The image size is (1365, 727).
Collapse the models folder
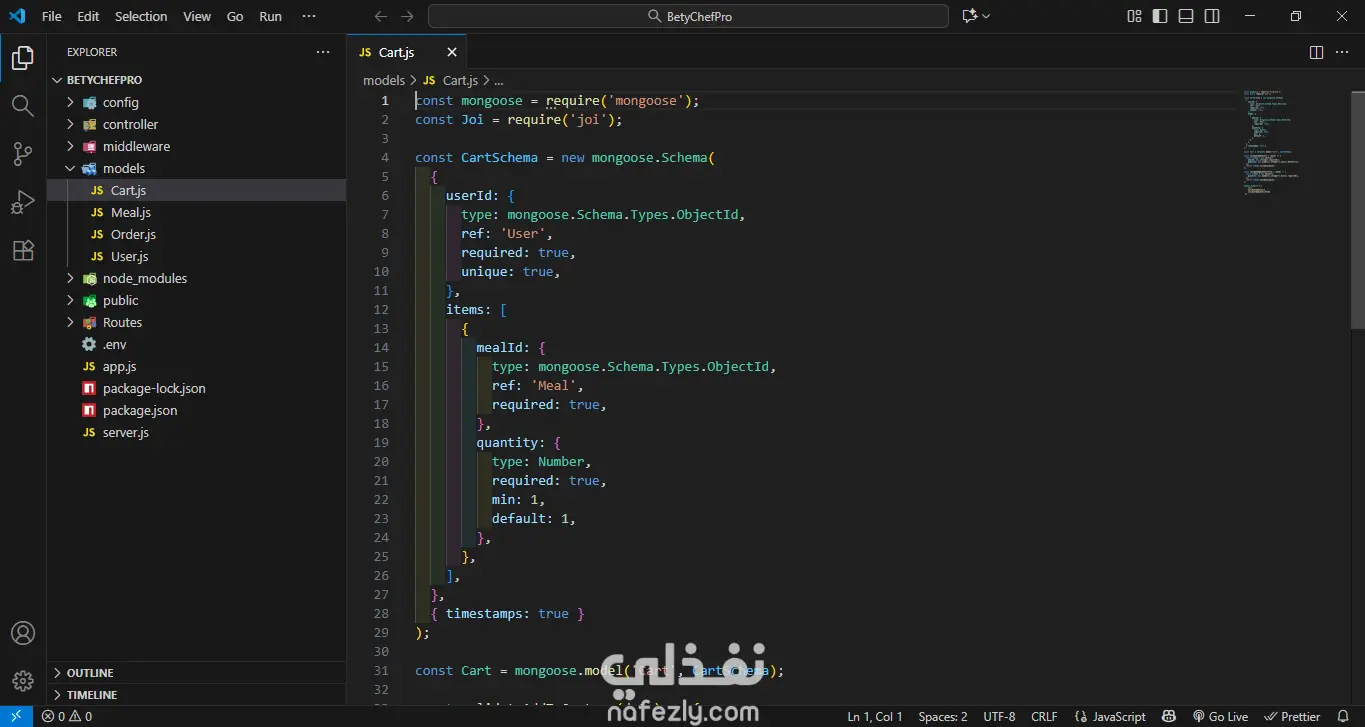(196, 168)
